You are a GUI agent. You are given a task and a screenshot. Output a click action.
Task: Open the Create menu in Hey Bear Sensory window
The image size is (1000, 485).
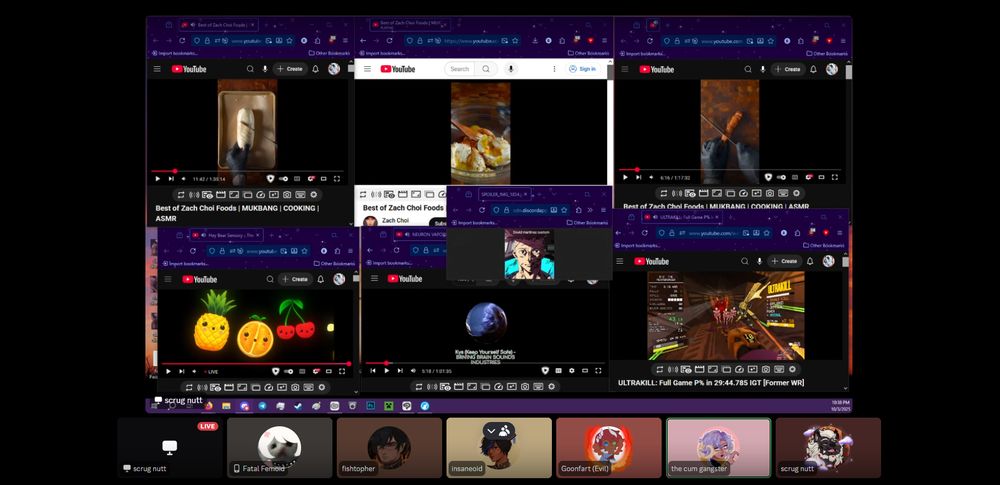[x=295, y=279]
